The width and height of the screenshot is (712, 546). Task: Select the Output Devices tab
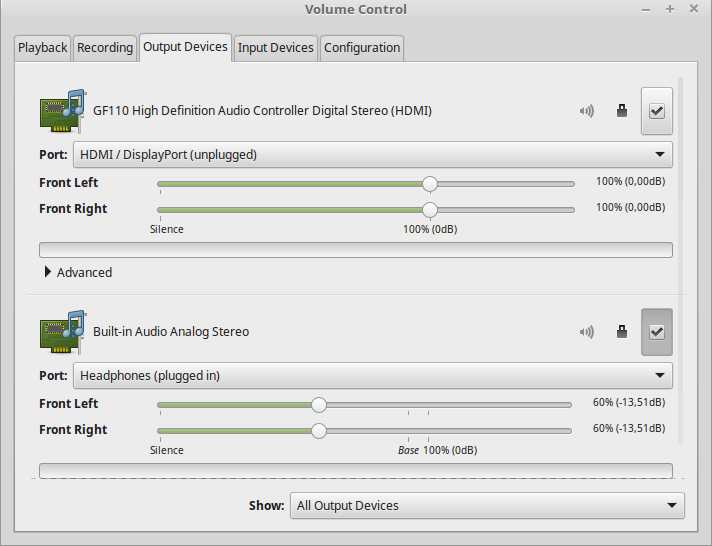pyautogui.click(x=185, y=47)
